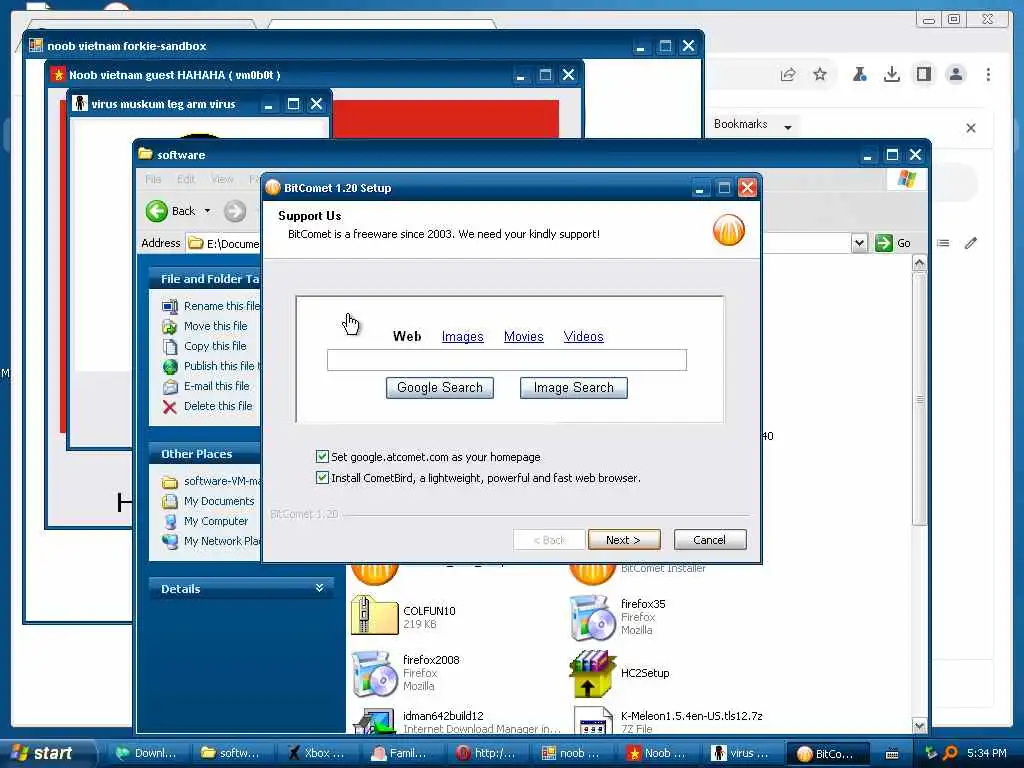1024x768 pixels.
Task: Collapse the Details panel expander
Action: (319, 588)
